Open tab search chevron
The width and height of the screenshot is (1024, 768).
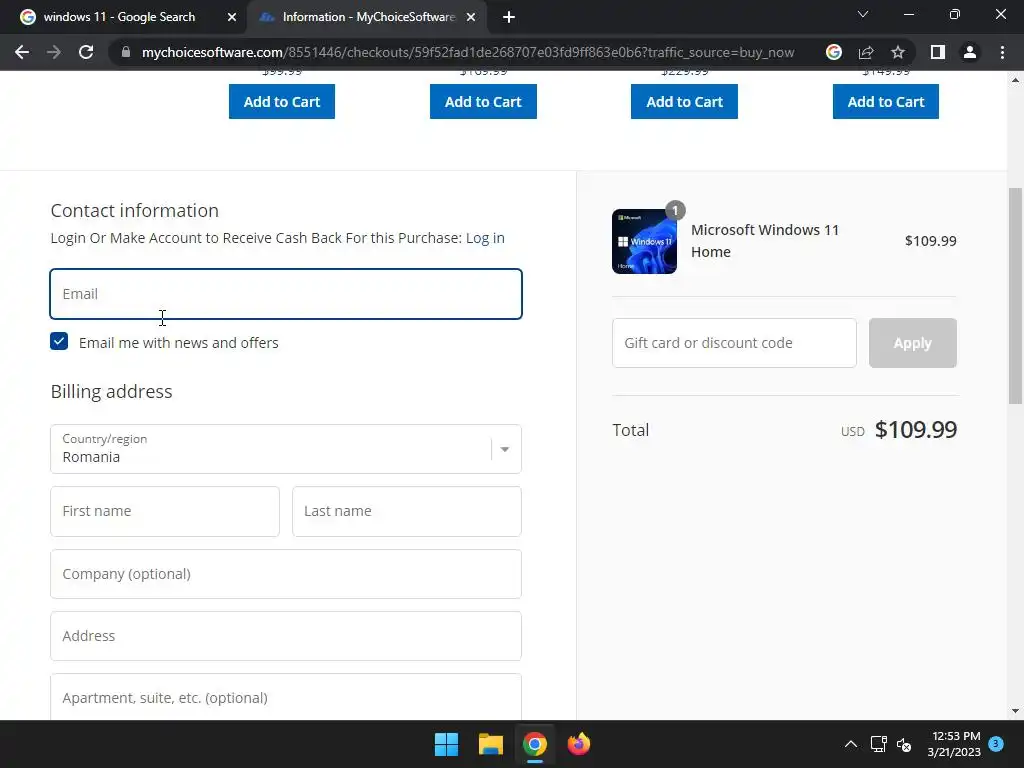(863, 14)
